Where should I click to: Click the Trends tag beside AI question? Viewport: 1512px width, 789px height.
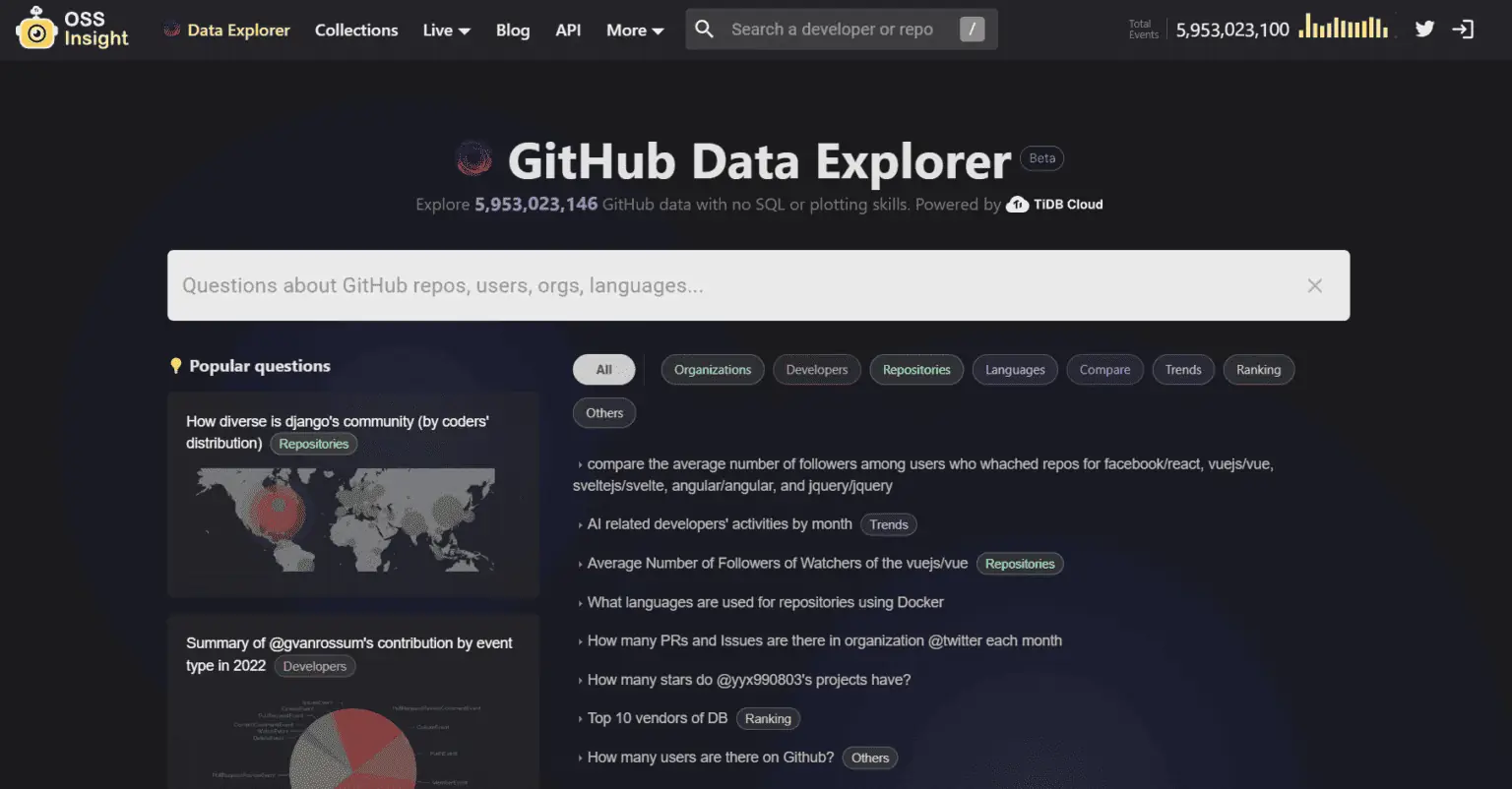[x=889, y=524]
